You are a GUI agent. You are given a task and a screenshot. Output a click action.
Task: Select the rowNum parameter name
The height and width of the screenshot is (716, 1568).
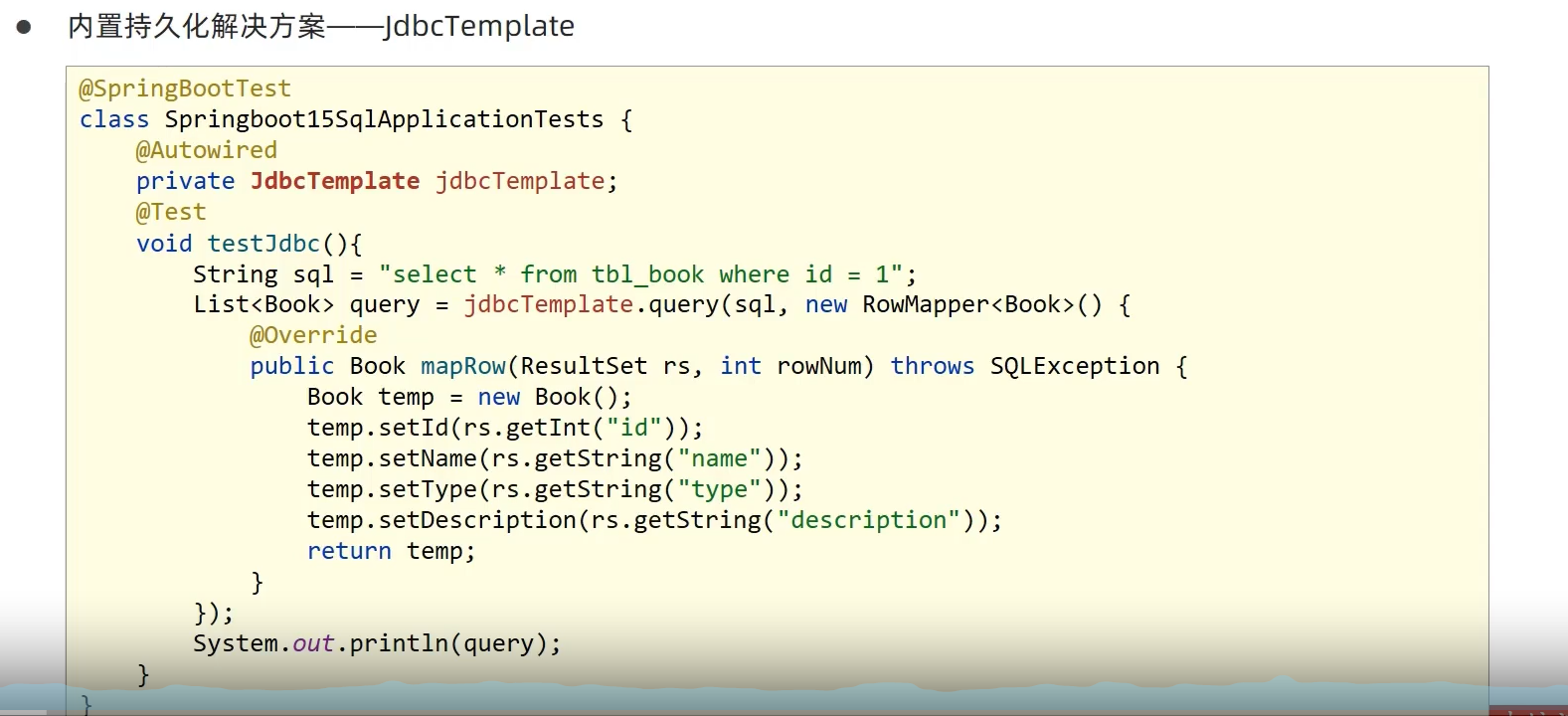click(x=819, y=366)
